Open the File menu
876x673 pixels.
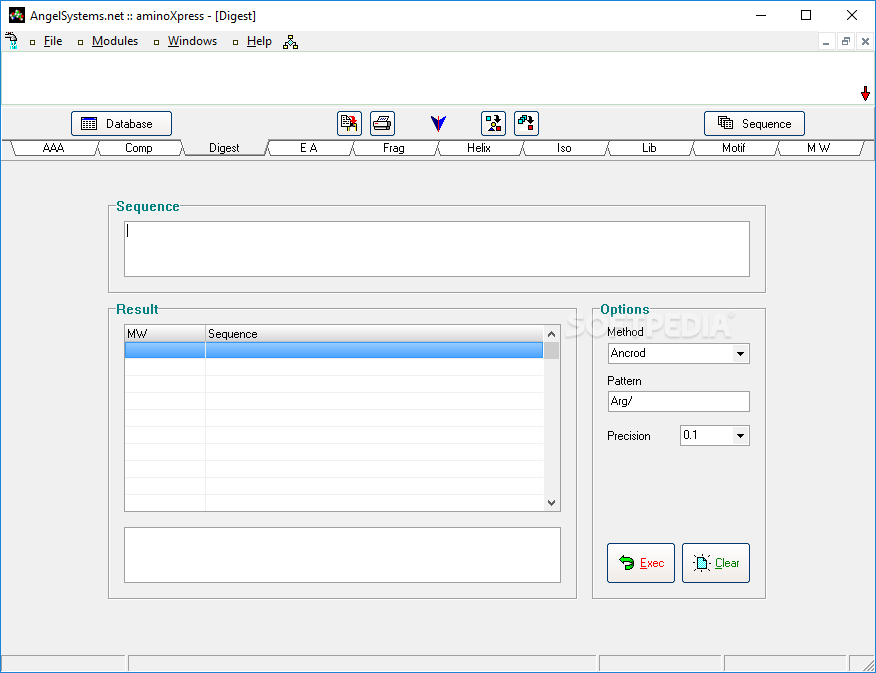tap(53, 41)
